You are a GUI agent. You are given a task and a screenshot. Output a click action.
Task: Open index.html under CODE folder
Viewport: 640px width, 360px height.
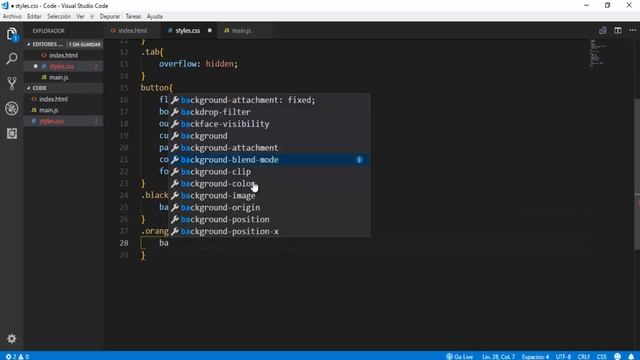point(63,99)
